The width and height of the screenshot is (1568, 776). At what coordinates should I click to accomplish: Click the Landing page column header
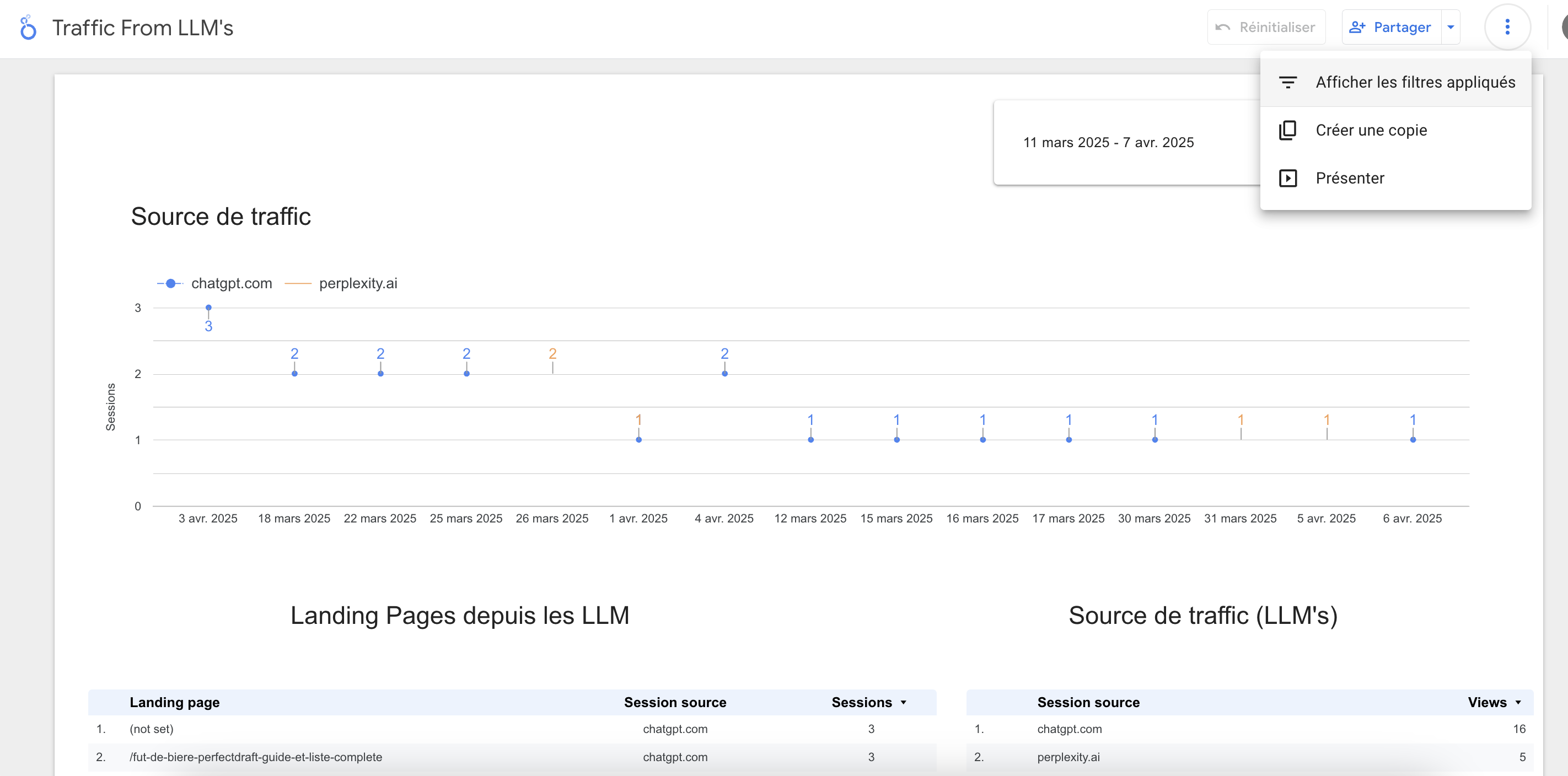pos(175,702)
